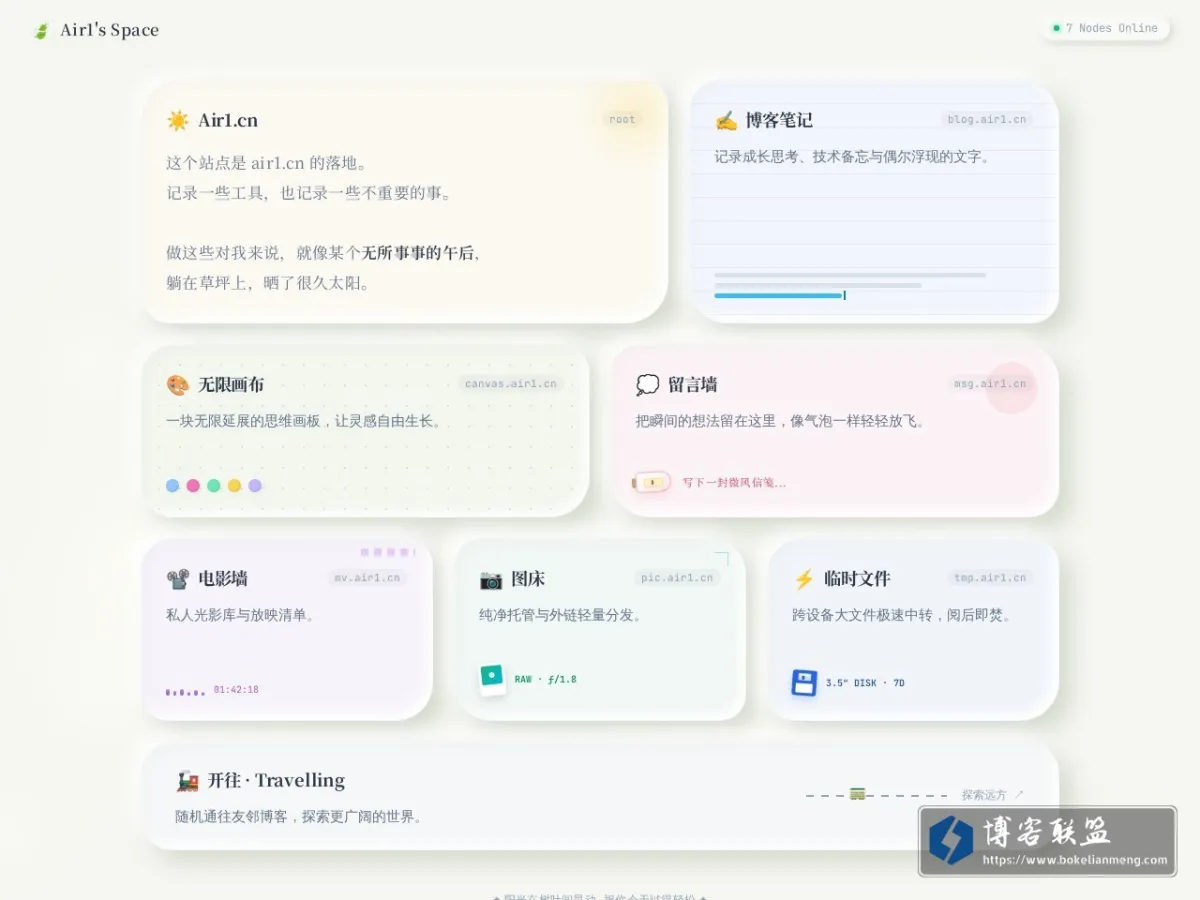Click 把瞬间的想法留在这里 description
1200x900 pixels.
781,421
